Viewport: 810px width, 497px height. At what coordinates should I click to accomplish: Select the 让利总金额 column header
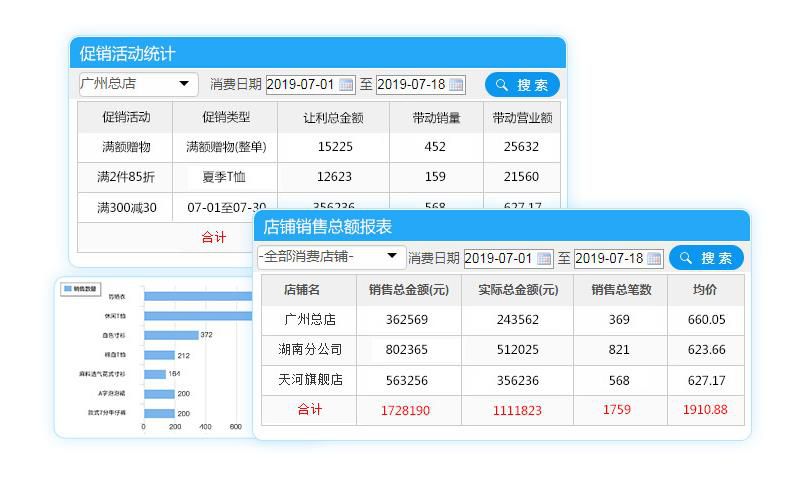pos(333,117)
